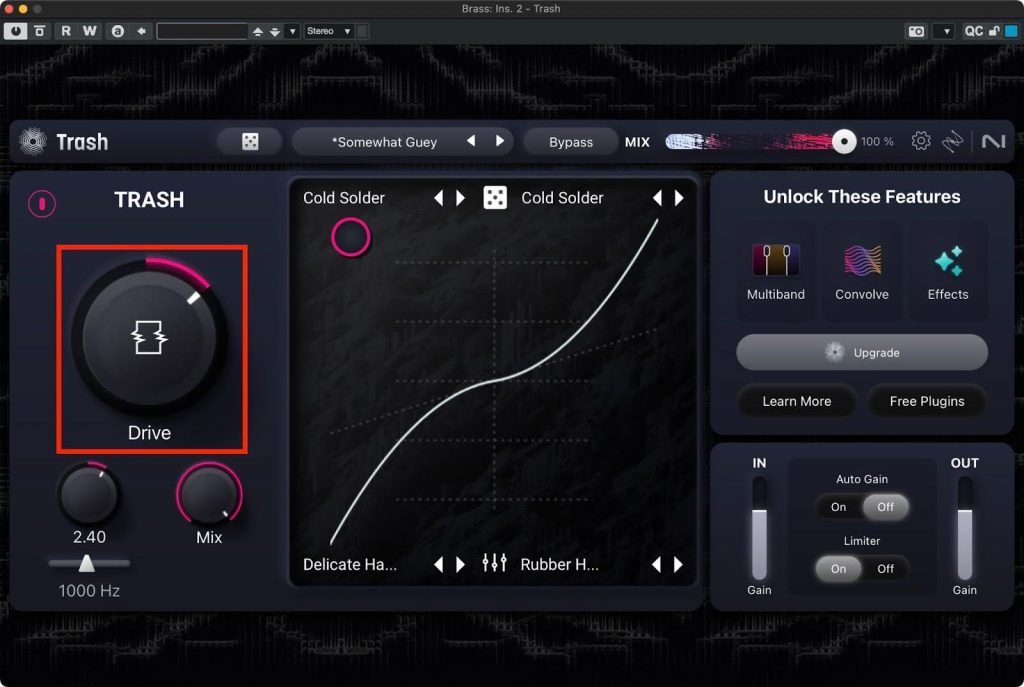
Task: Open the Stereo channel configuration dropdown
Action: click(328, 31)
